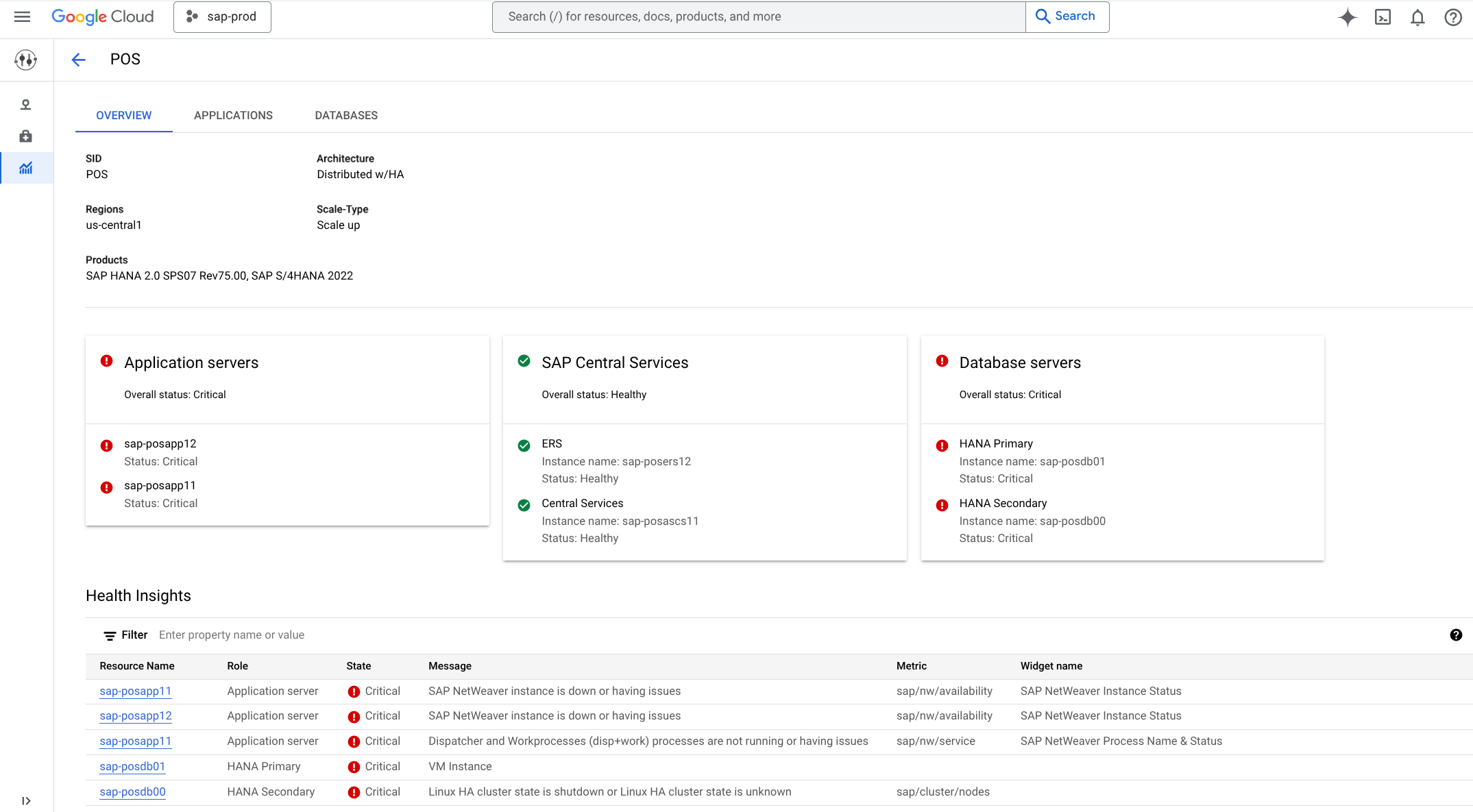Click critical icon beside HANA Primary

click(942, 445)
